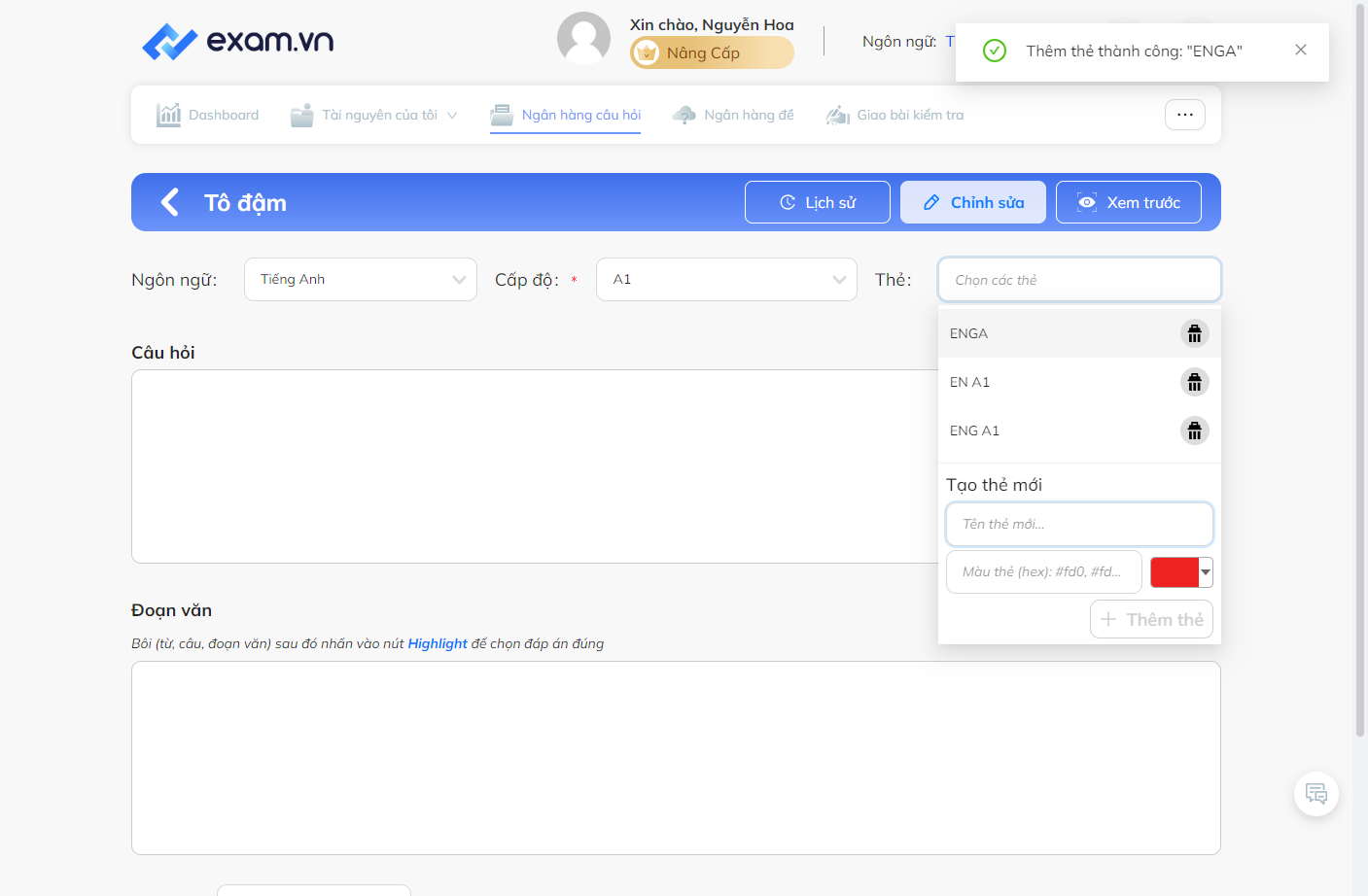Open the A1 level dropdown
This screenshot has height=896, width=1368.
pos(726,280)
